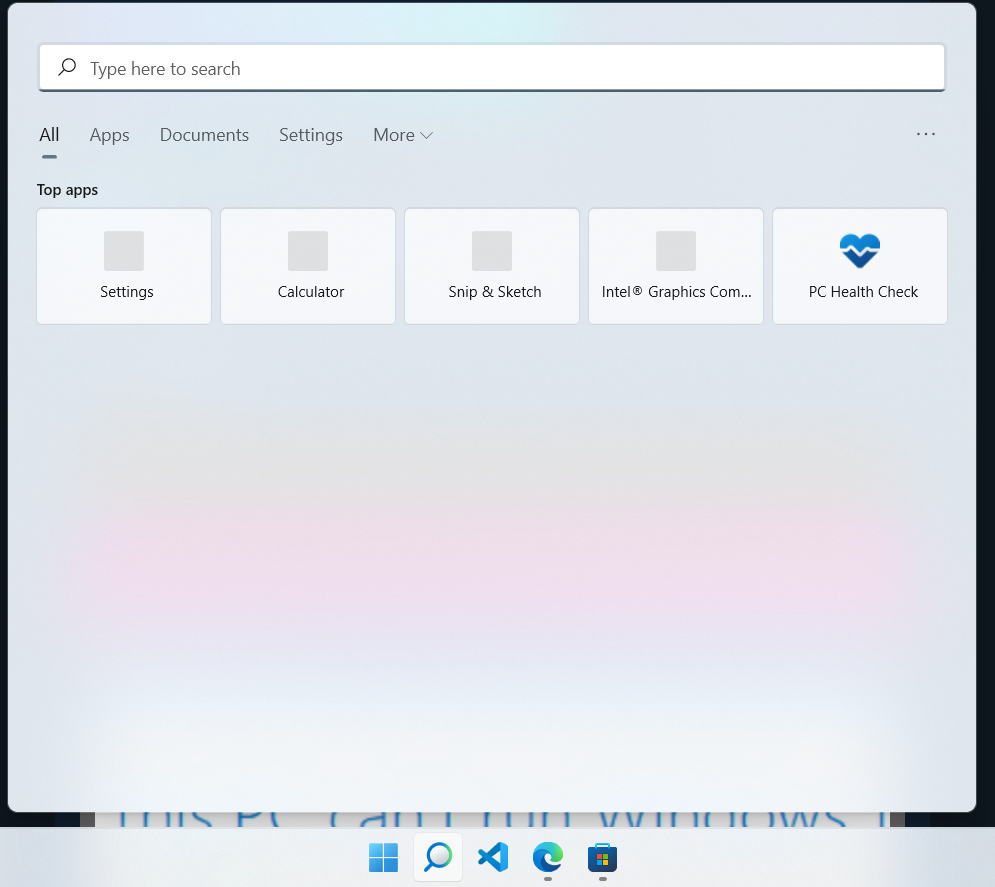Select the All search tab
Screen dimensions: 995x887
pos(49,135)
